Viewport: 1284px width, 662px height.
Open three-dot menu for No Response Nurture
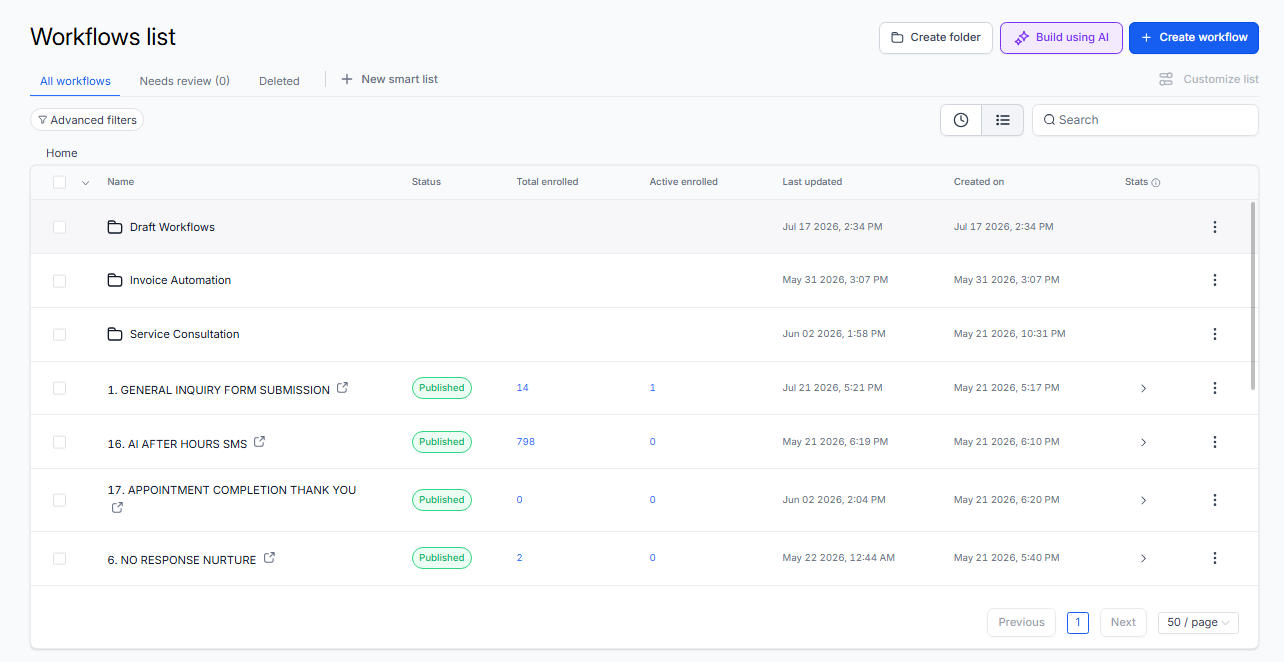pos(1215,558)
